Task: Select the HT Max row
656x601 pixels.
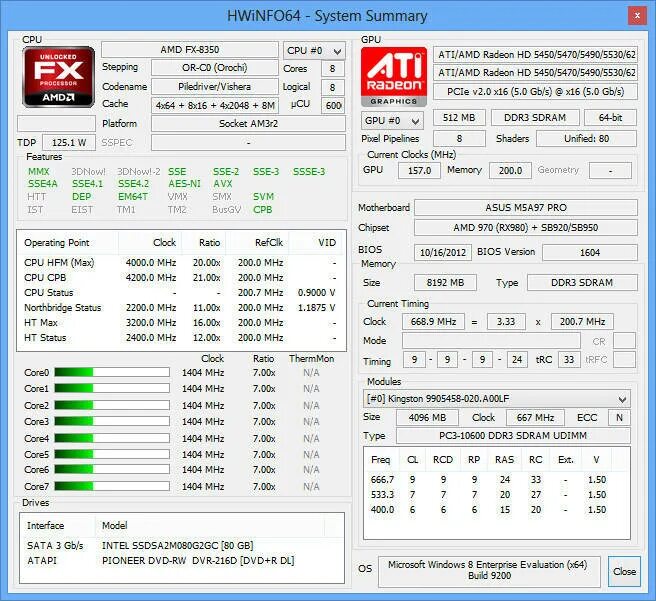Action: point(180,323)
